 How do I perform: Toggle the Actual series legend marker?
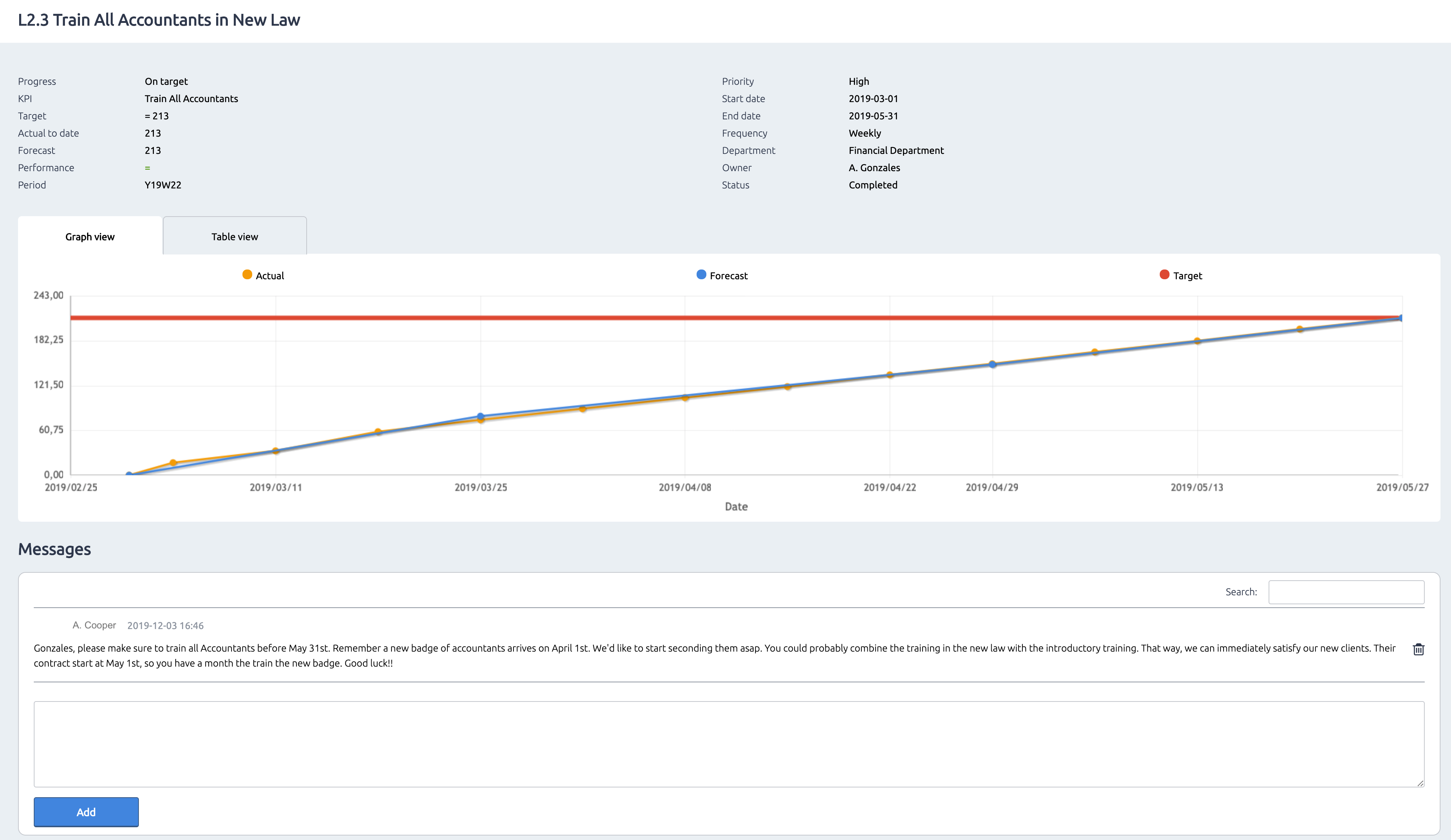coord(247,275)
